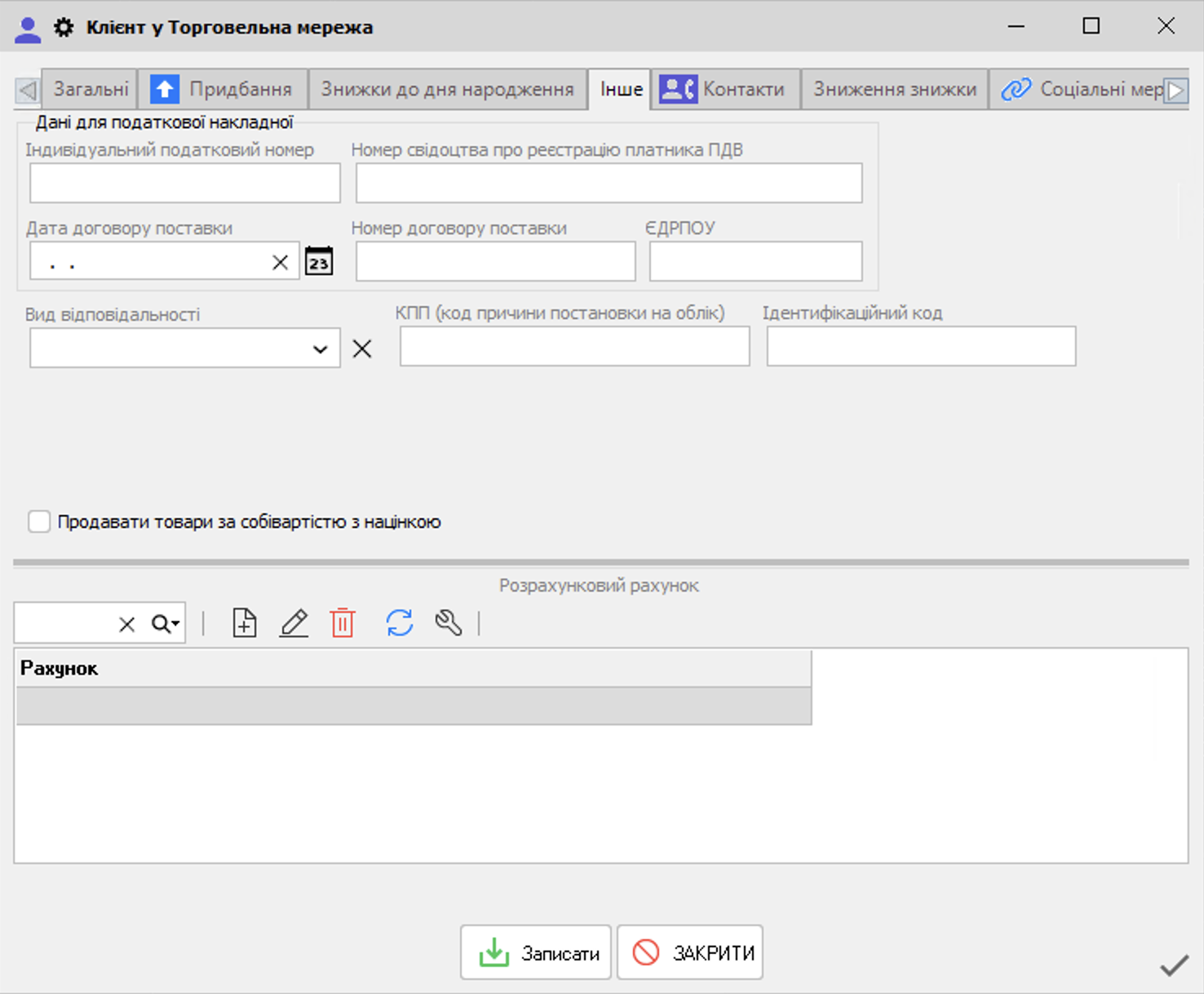Expand the Вид відповідальності dropdown
Screen dimensions: 1204x994
pyautogui.click(x=320, y=349)
